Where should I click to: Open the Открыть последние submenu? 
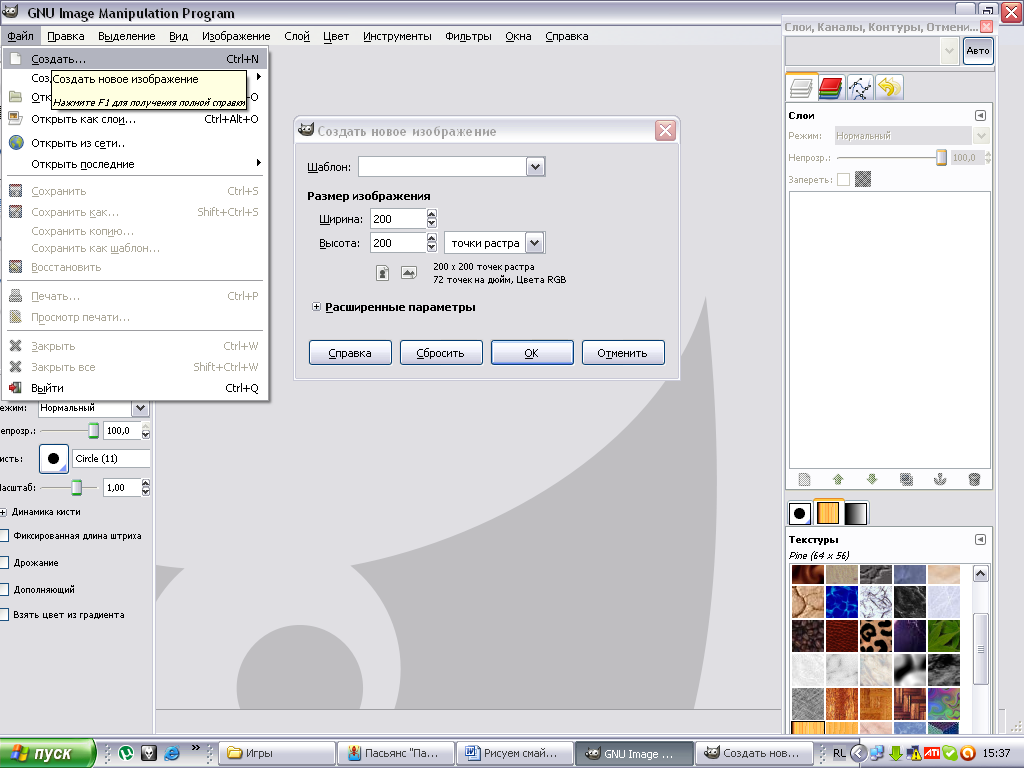click(x=136, y=164)
